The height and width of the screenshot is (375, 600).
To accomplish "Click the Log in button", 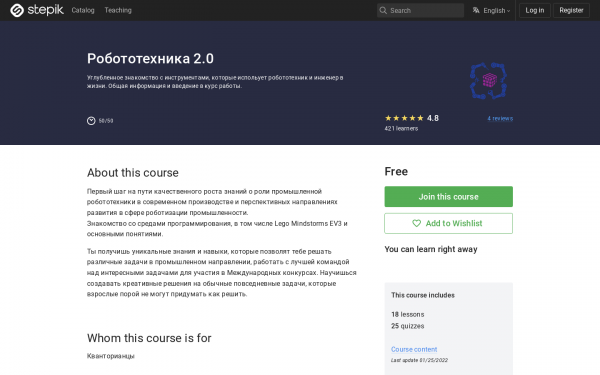I will (535, 10).
